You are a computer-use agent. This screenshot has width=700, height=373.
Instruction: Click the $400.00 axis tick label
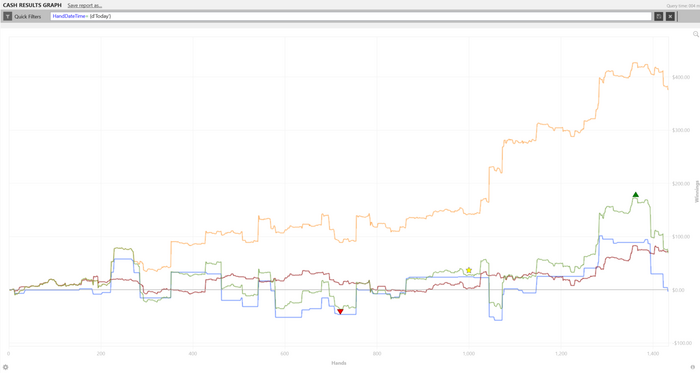681,77
